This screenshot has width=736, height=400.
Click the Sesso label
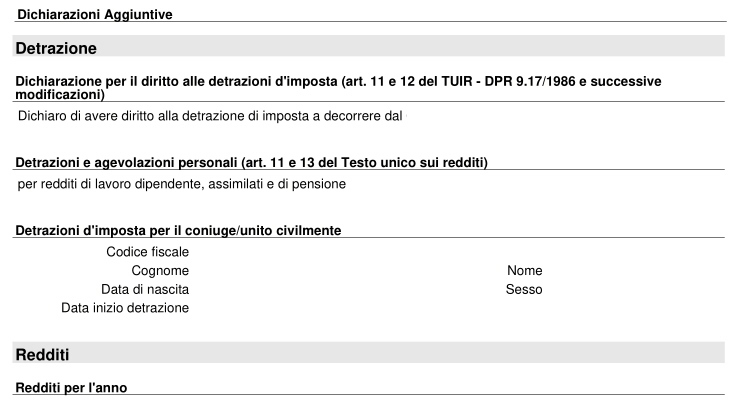click(524, 290)
